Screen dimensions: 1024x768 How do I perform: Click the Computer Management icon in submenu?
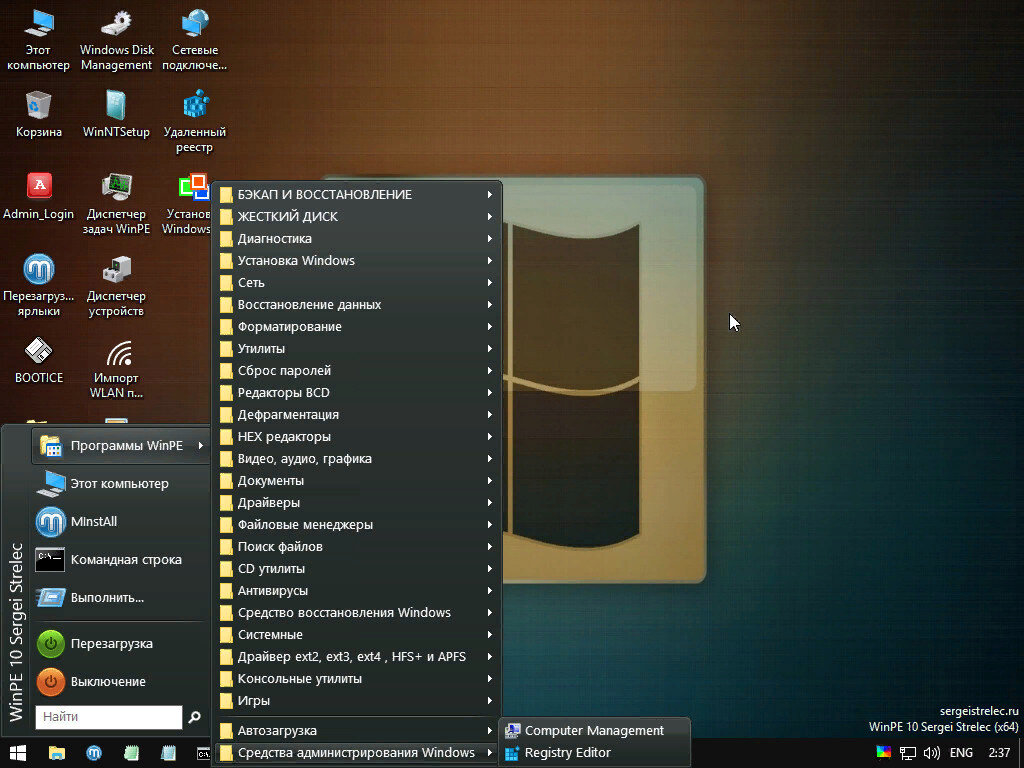click(x=513, y=730)
